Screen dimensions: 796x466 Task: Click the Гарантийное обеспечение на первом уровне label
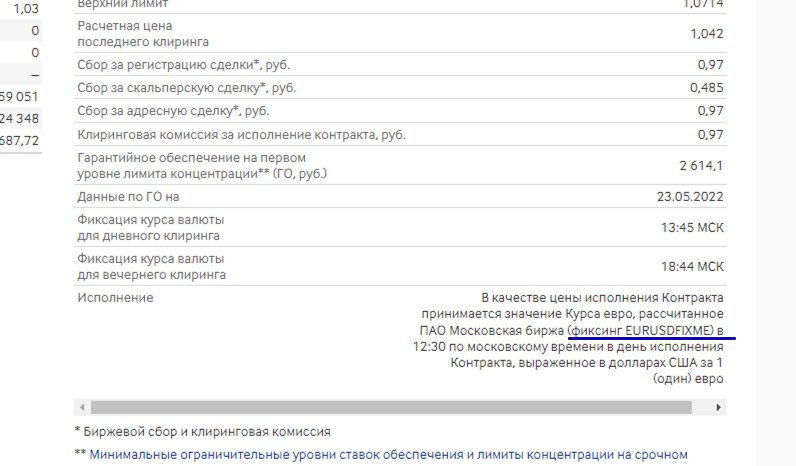pos(192,166)
